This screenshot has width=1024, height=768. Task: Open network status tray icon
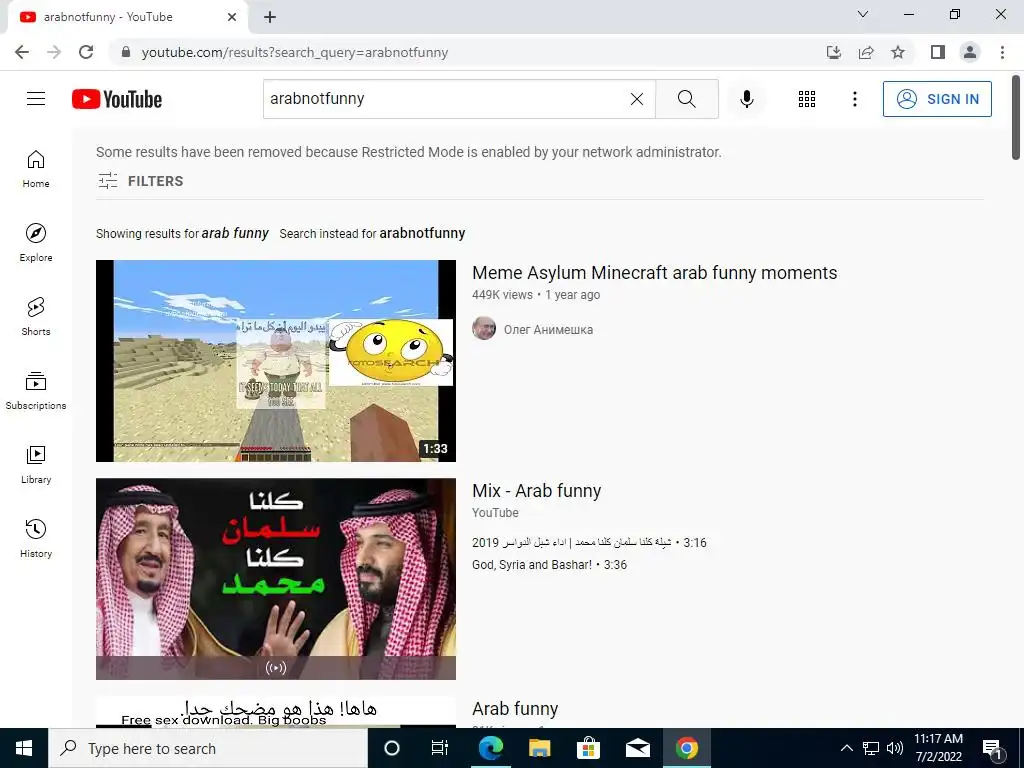[x=871, y=748]
